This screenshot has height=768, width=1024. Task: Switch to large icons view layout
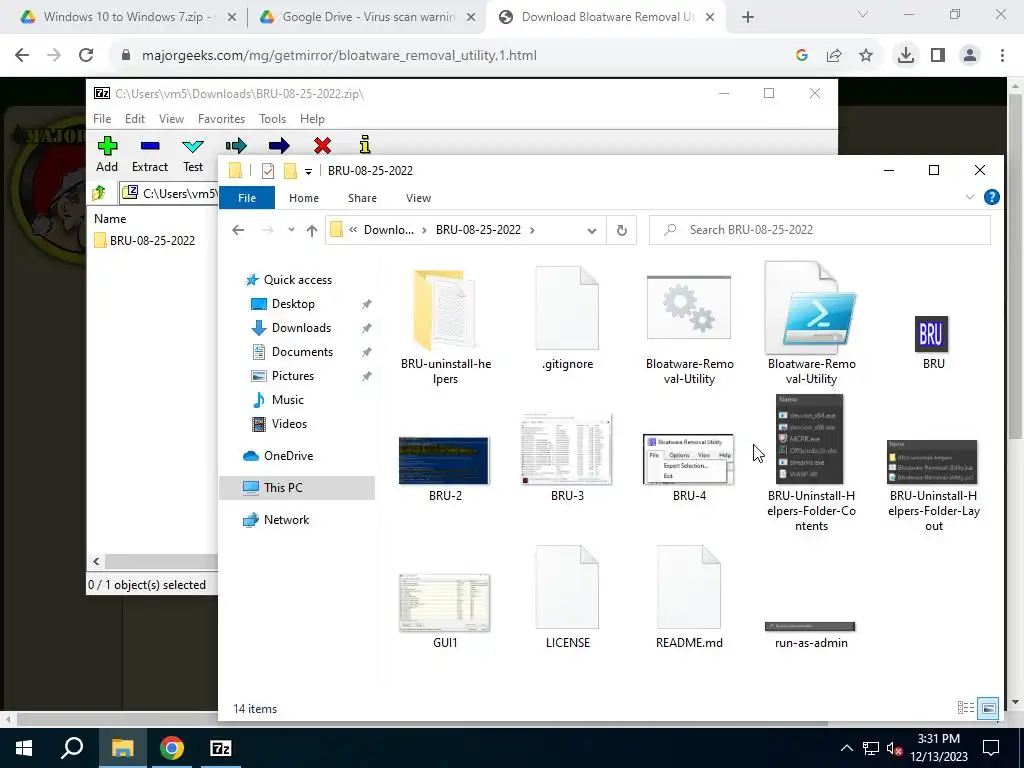[989, 708]
